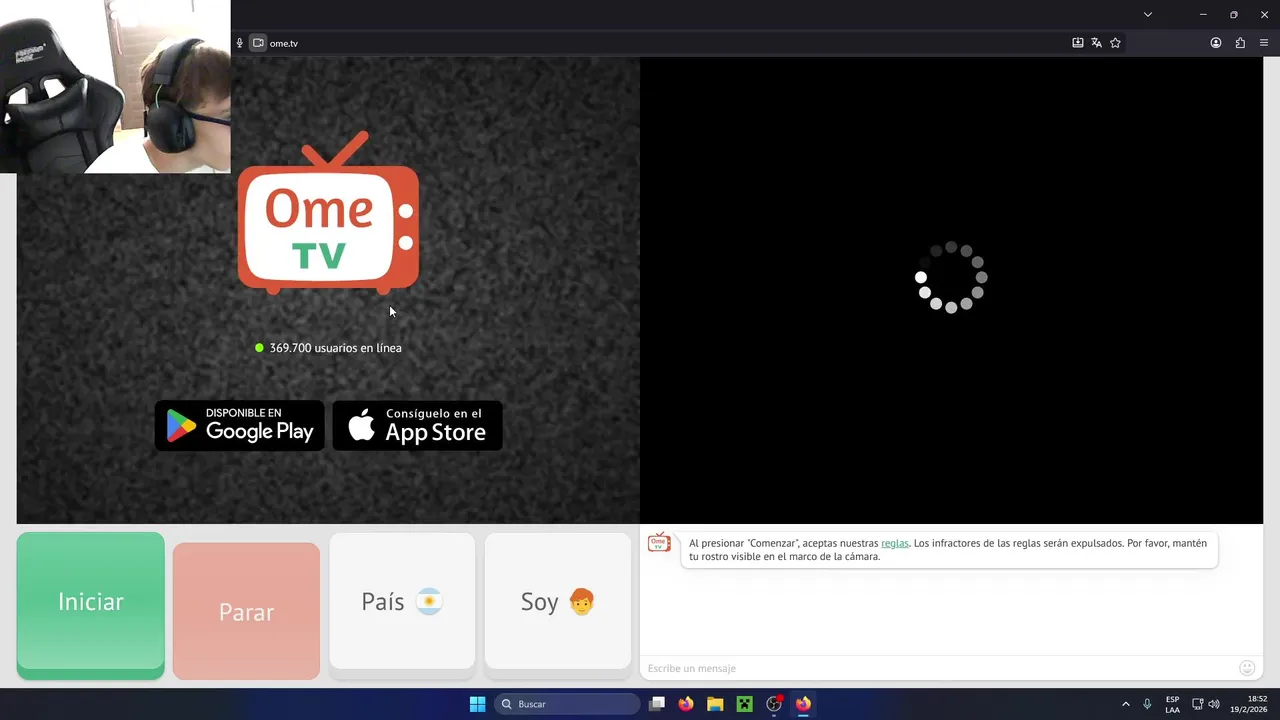Open the Firefox hamburger application menu
Screen dimensions: 1280x720
[x=1264, y=43]
